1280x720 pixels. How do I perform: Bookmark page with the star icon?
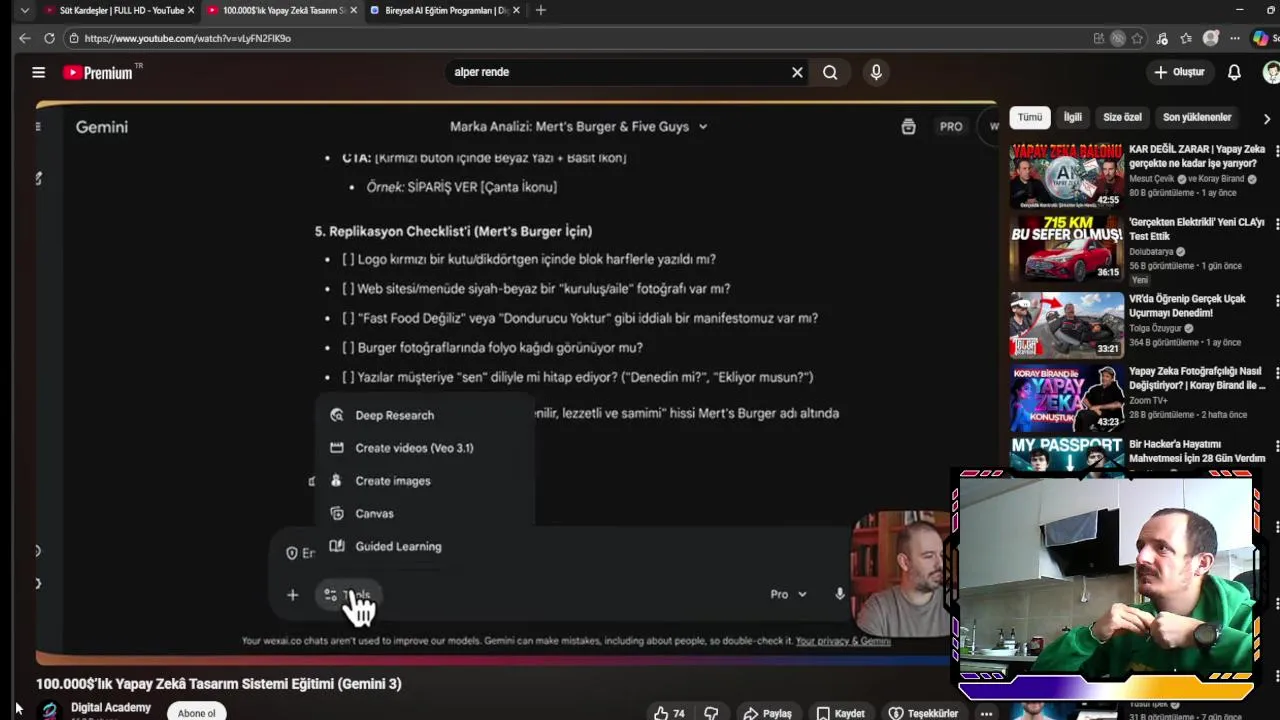[x=1137, y=38]
